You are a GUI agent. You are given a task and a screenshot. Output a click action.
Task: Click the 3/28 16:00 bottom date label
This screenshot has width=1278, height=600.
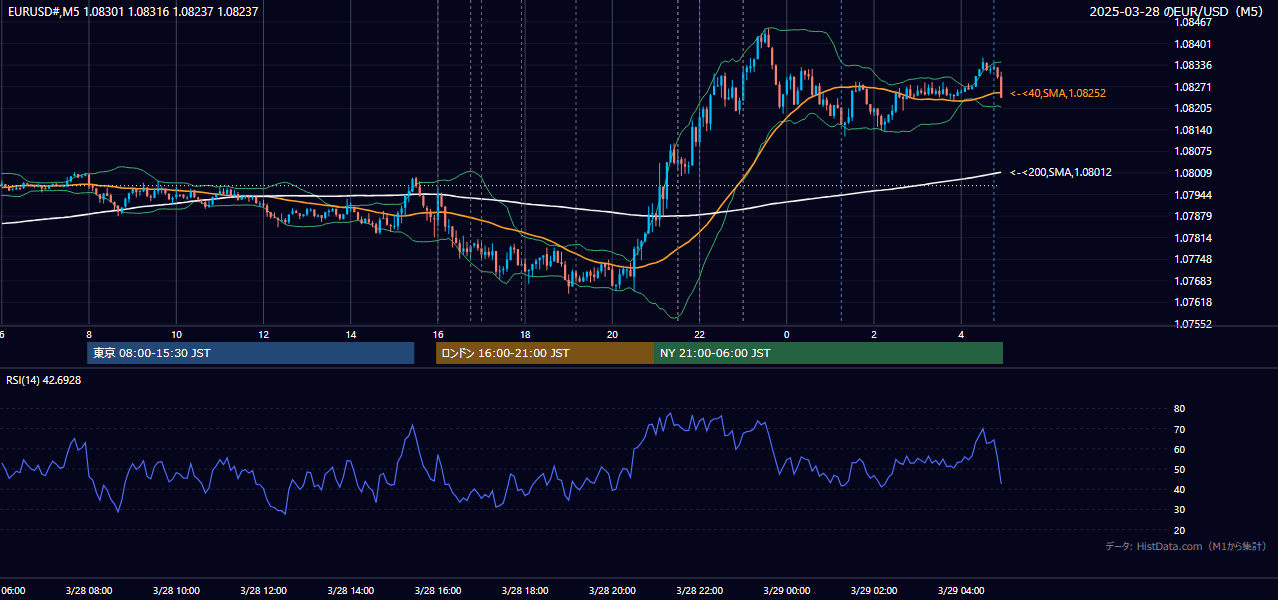click(x=438, y=590)
